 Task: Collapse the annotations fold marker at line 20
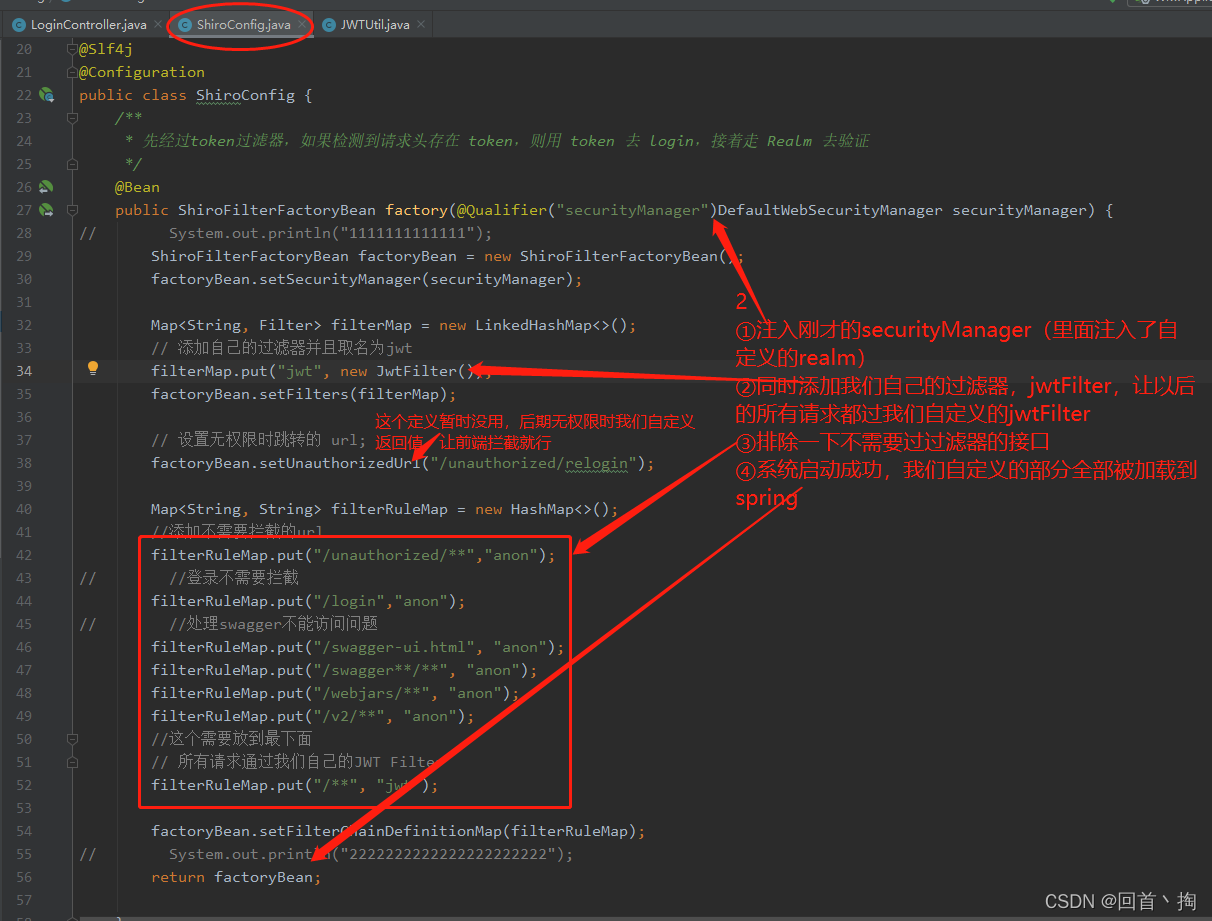(x=72, y=49)
